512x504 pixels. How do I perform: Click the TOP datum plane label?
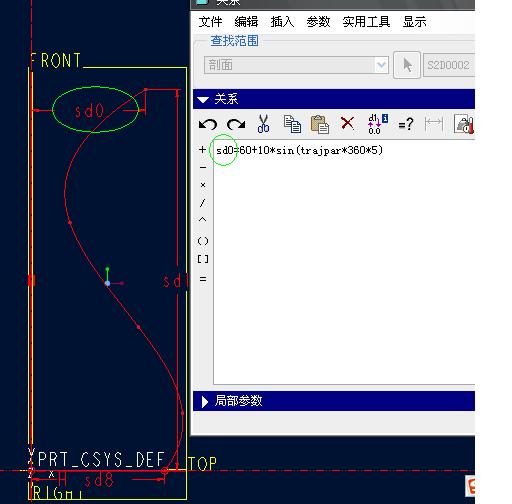[202, 464]
